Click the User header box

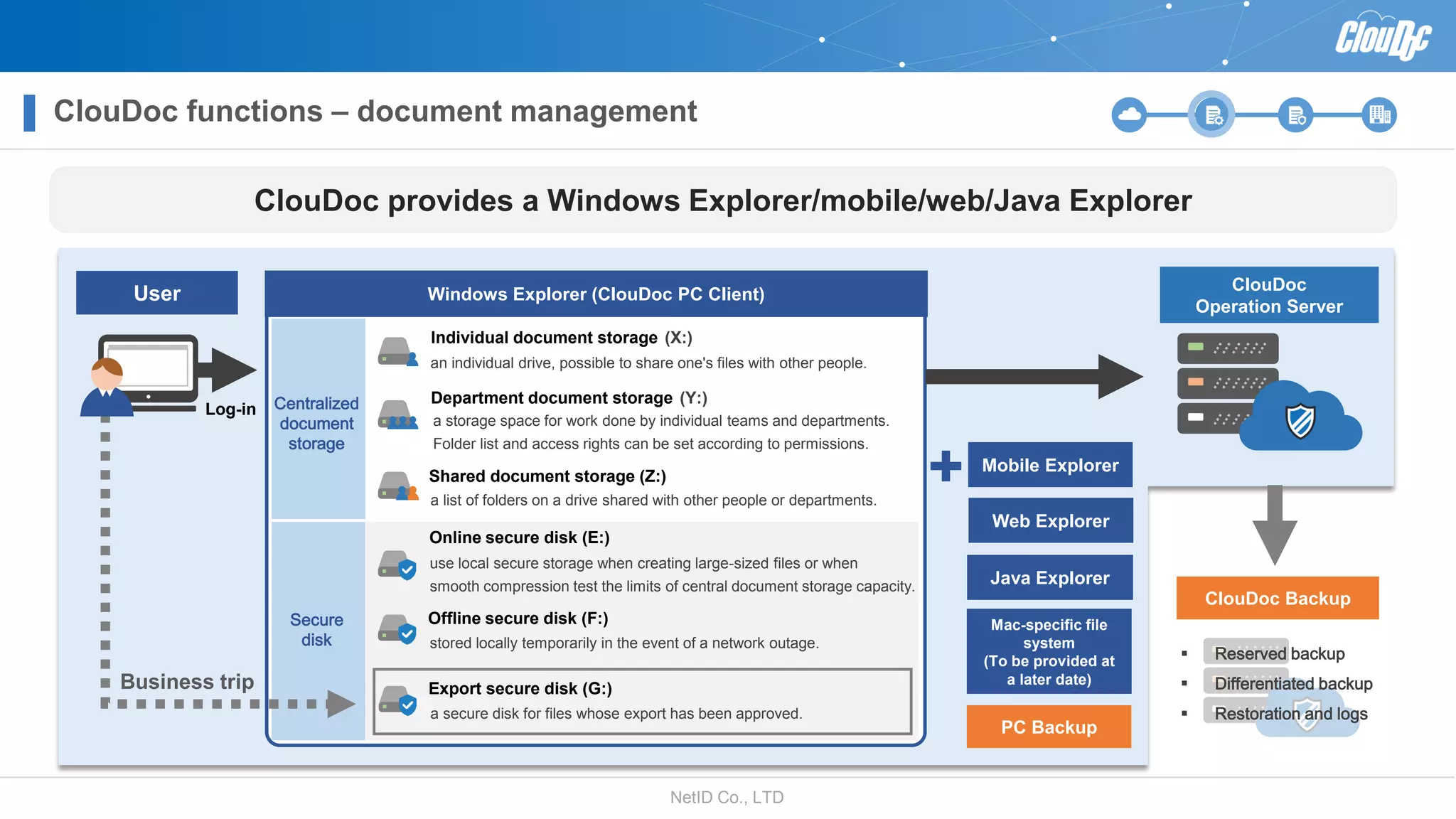[157, 293]
